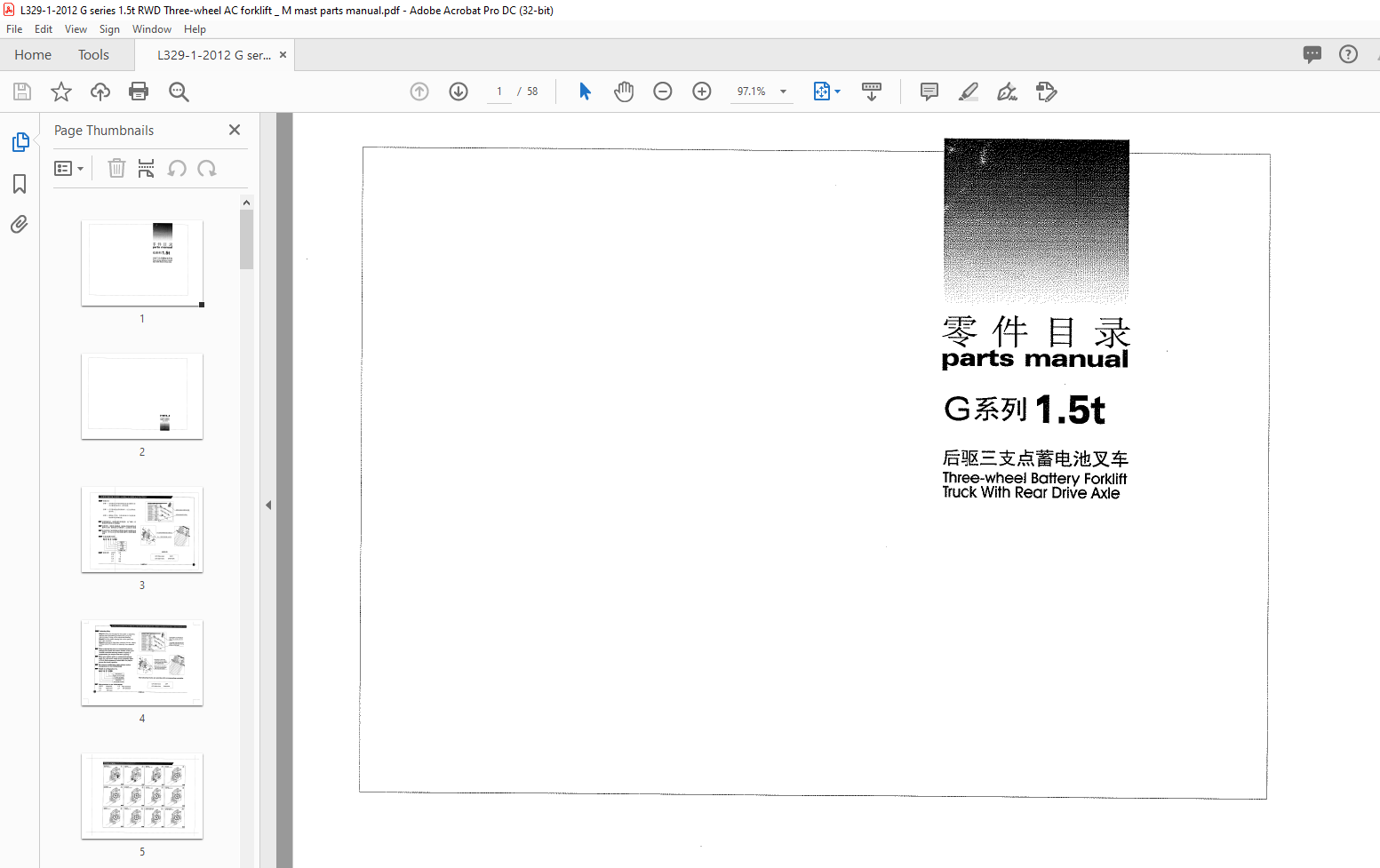
Task: Rotate page counterclockwise
Action: pos(177,168)
